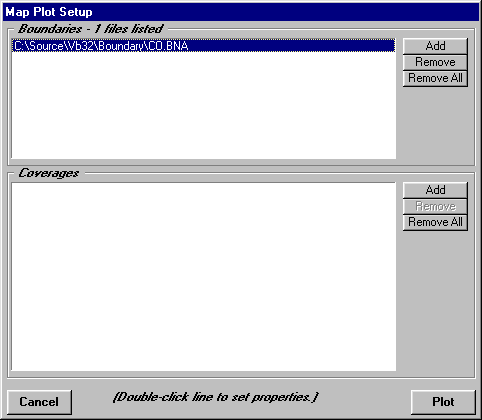Click the greyed-out Remove button under Coverages
The image size is (482, 420).
(x=435, y=206)
